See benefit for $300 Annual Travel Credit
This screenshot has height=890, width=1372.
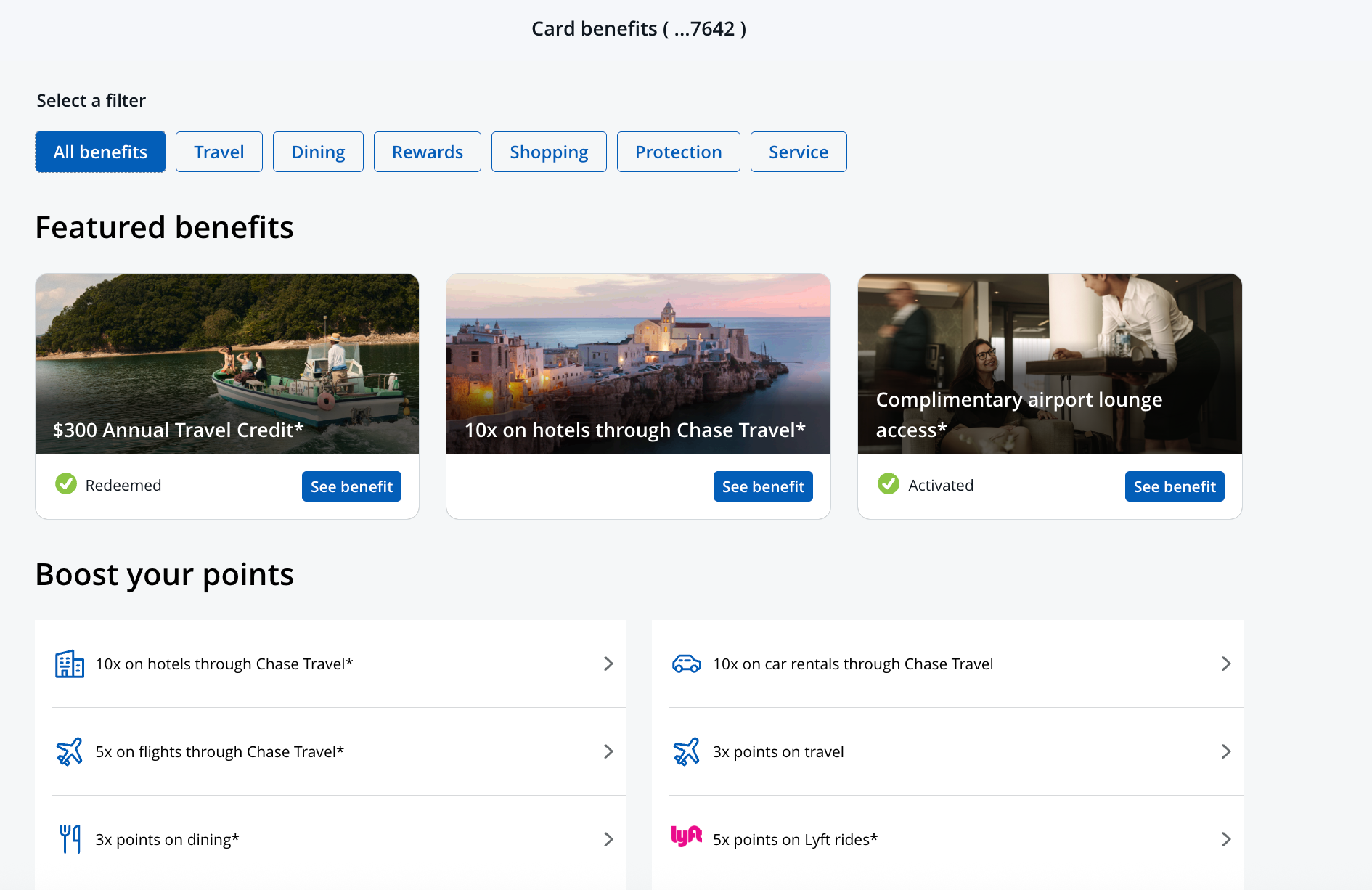(x=351, y=486)
